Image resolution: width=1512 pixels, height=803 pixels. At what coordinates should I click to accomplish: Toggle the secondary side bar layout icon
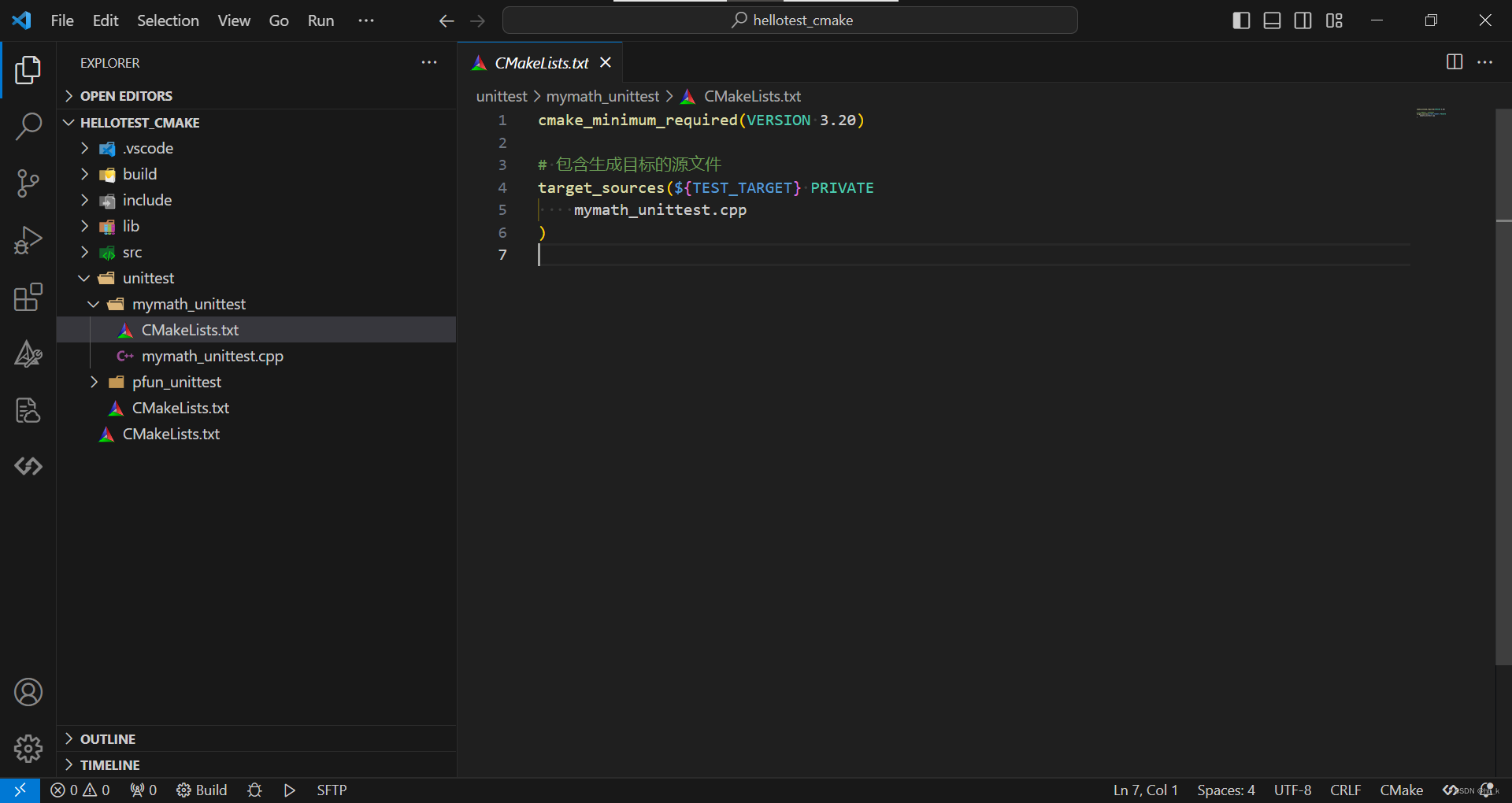click(1303, 20)
